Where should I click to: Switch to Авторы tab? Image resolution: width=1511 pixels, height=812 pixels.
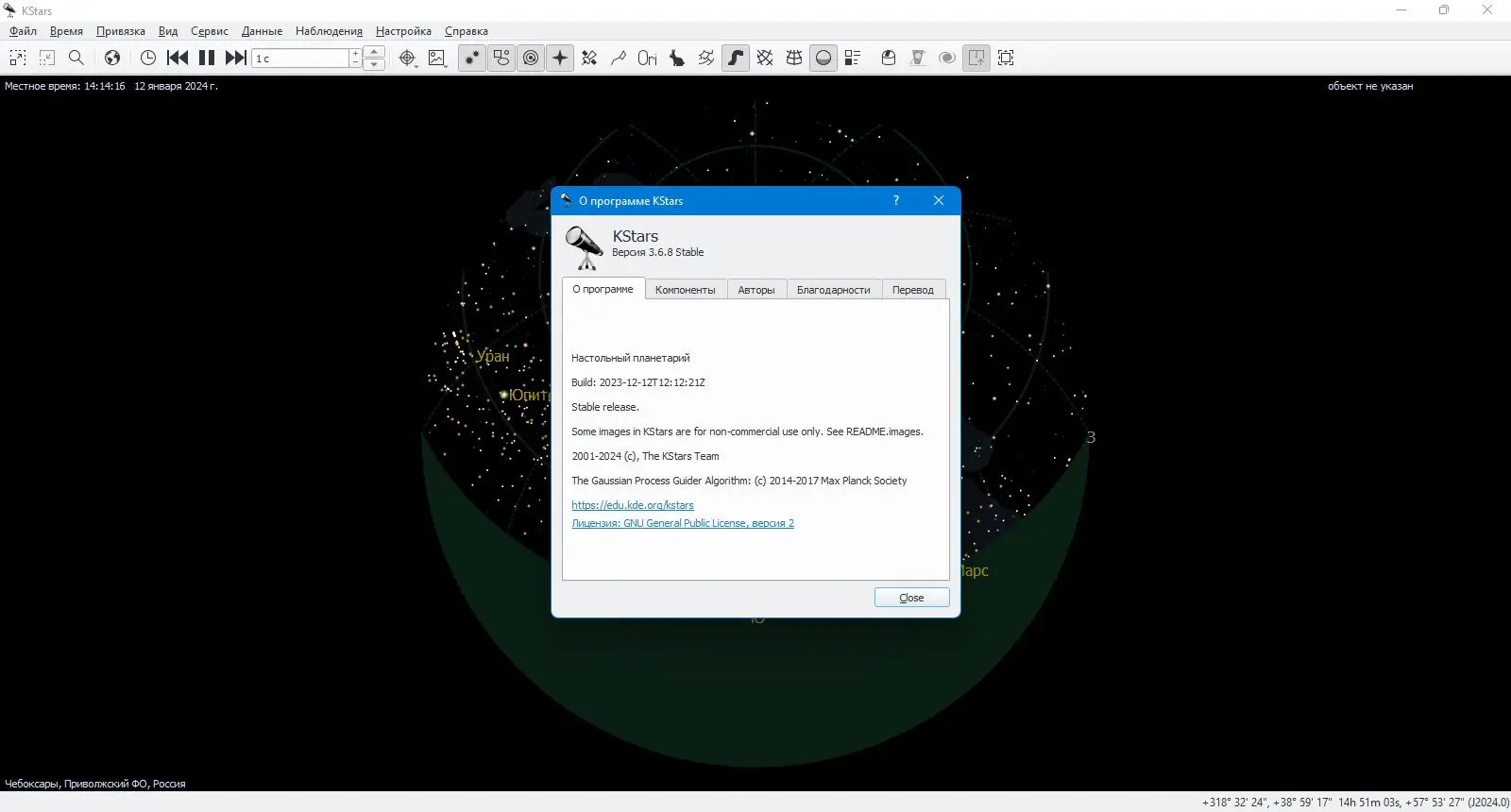point(756,290)
